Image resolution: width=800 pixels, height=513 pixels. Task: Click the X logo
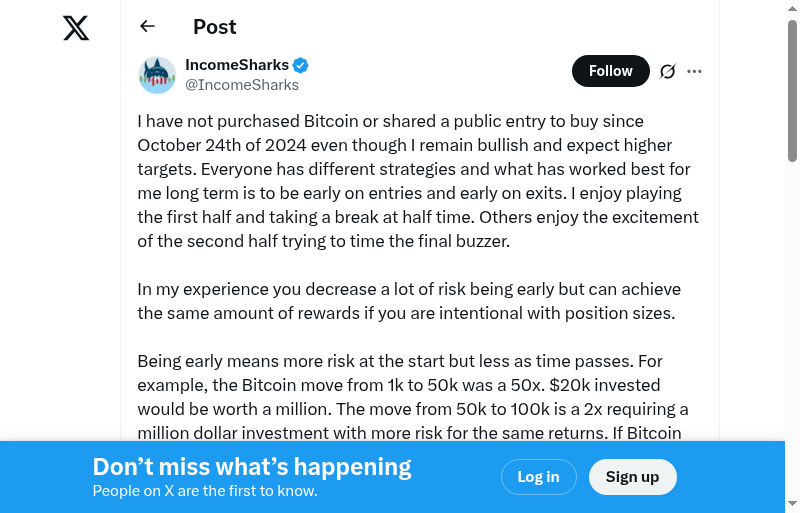click(76, 28)
